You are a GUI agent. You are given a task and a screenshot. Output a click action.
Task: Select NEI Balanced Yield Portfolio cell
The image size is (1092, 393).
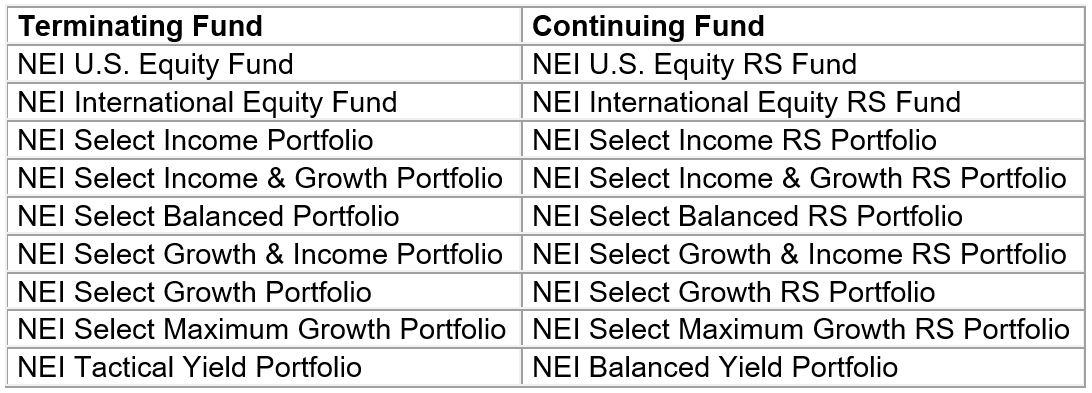(x=803, y=367)
